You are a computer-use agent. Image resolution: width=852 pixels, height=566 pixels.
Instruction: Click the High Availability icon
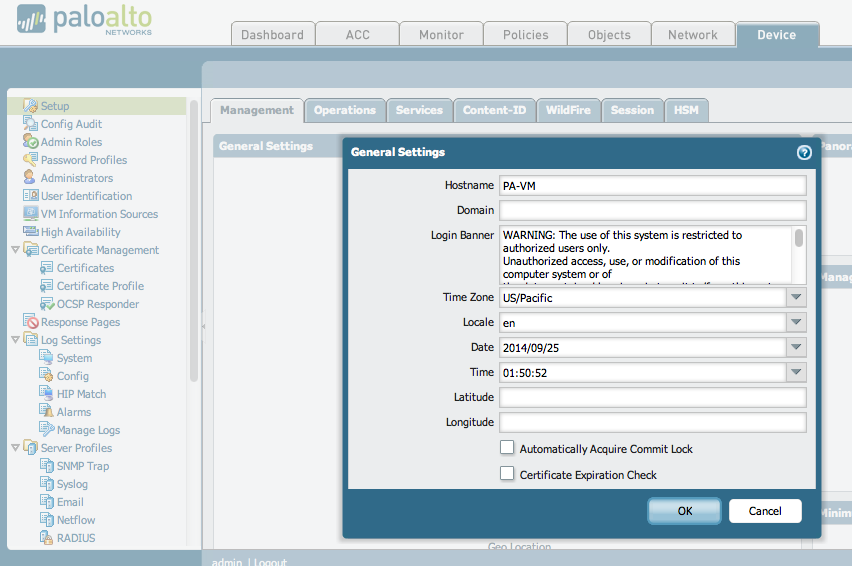pos(30,232)
